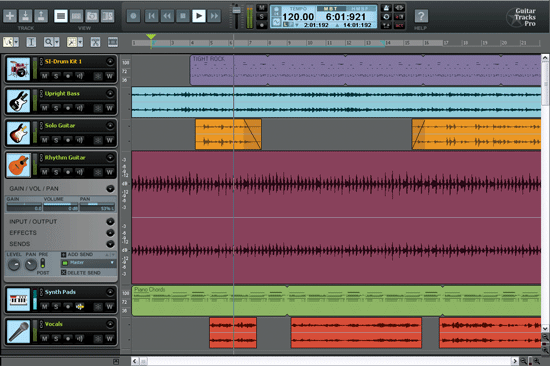Click the horizontal scrollbar right arrow
This screenshot has height=366, width=550.
click(x=514, y=361)
